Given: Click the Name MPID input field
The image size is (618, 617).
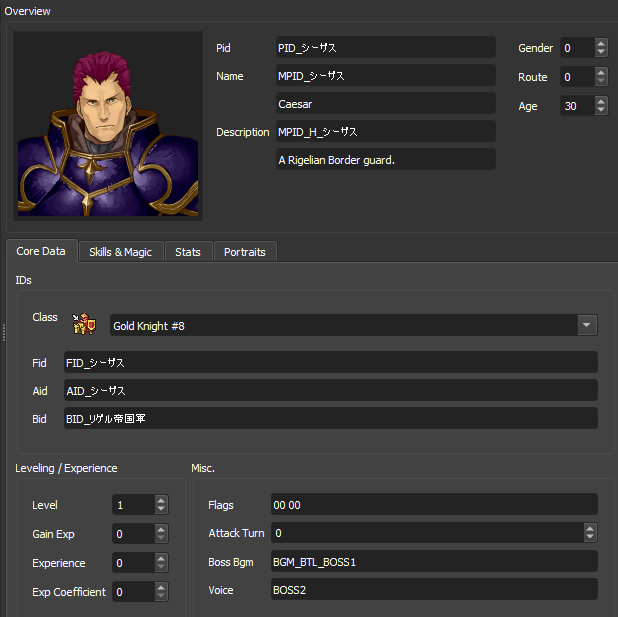Looking at the screenshot, I should coord(386,76).
